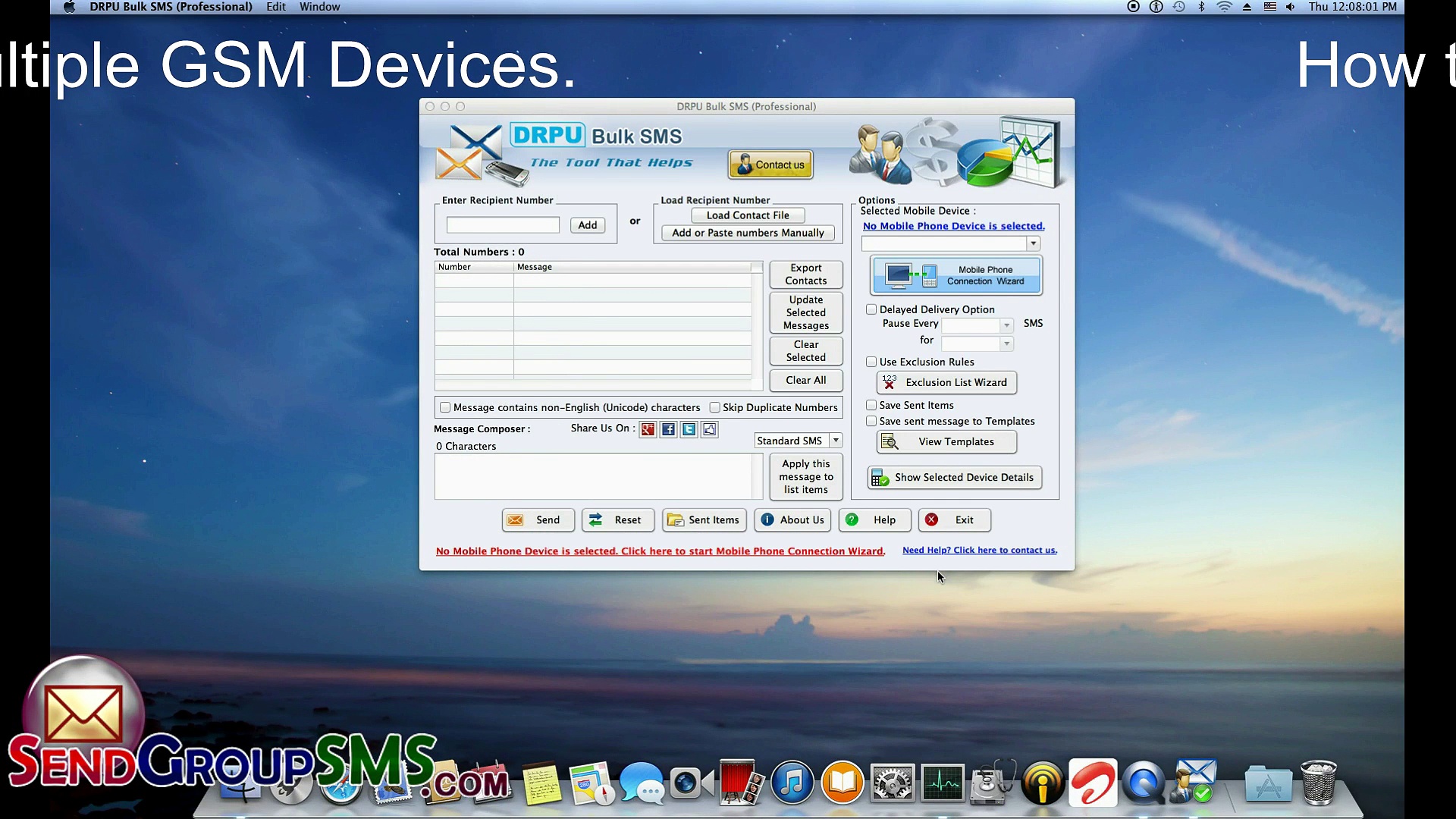
Task: Click the Export Contacts icon
Action: tap(805, 273)
